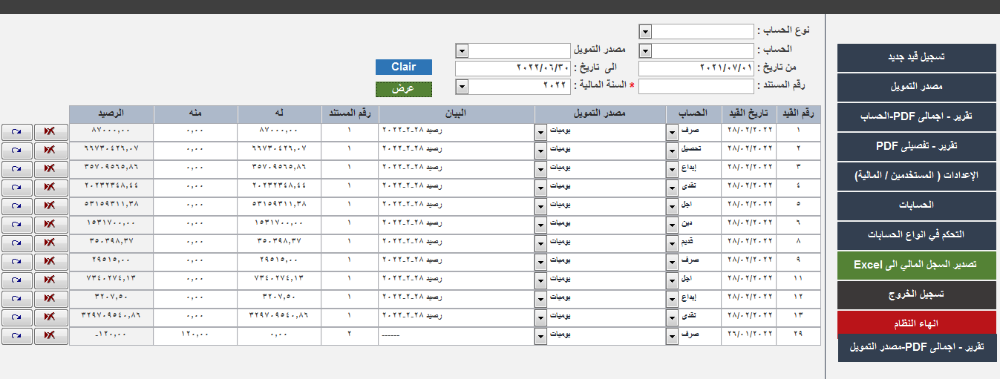Screen dimensions: 1000x379
Task: Open الحساب dropdown in entry 29 row
Action: coord(672,336)
